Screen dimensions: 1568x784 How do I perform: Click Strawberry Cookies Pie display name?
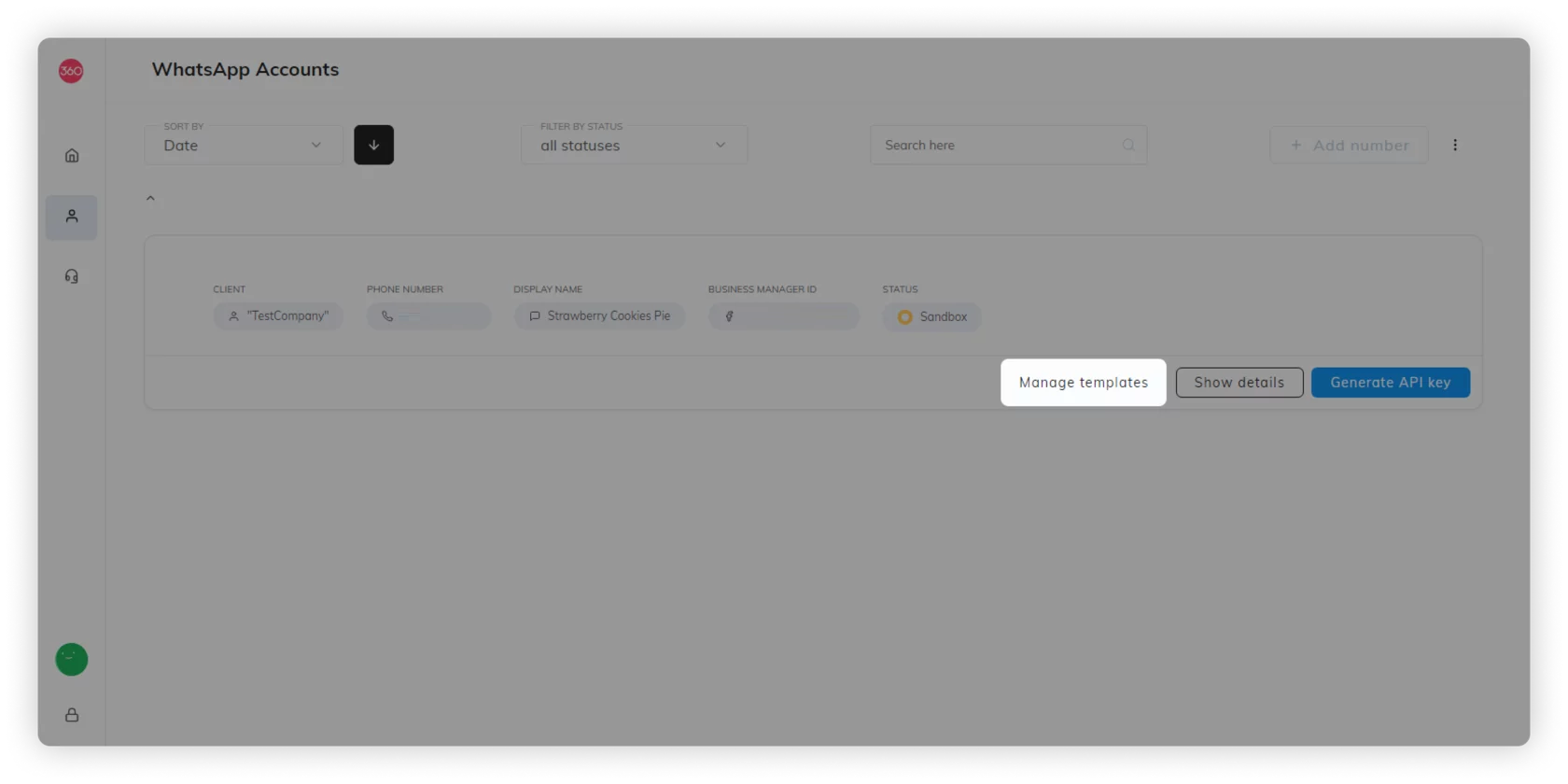click(600, 316)
